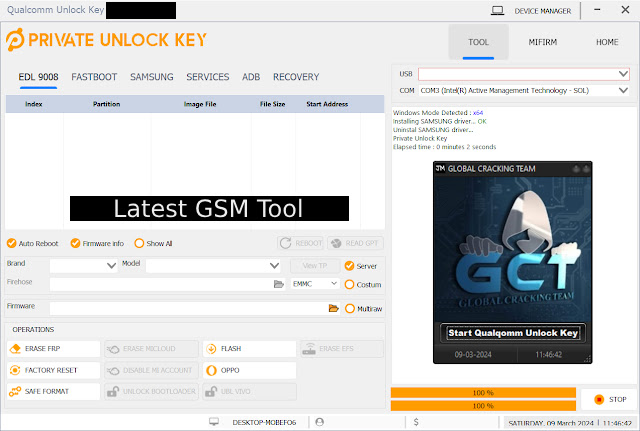This screenshot has width=640, height=431.
Task: Click the Read GPT disk icon
Action: pyautogui.click(x=336, y=243)
